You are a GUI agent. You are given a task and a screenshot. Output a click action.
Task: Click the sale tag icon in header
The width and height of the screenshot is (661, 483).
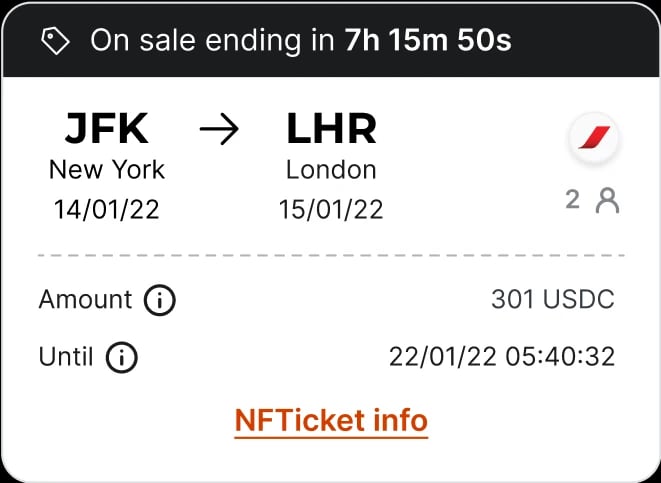coord(55,40)
